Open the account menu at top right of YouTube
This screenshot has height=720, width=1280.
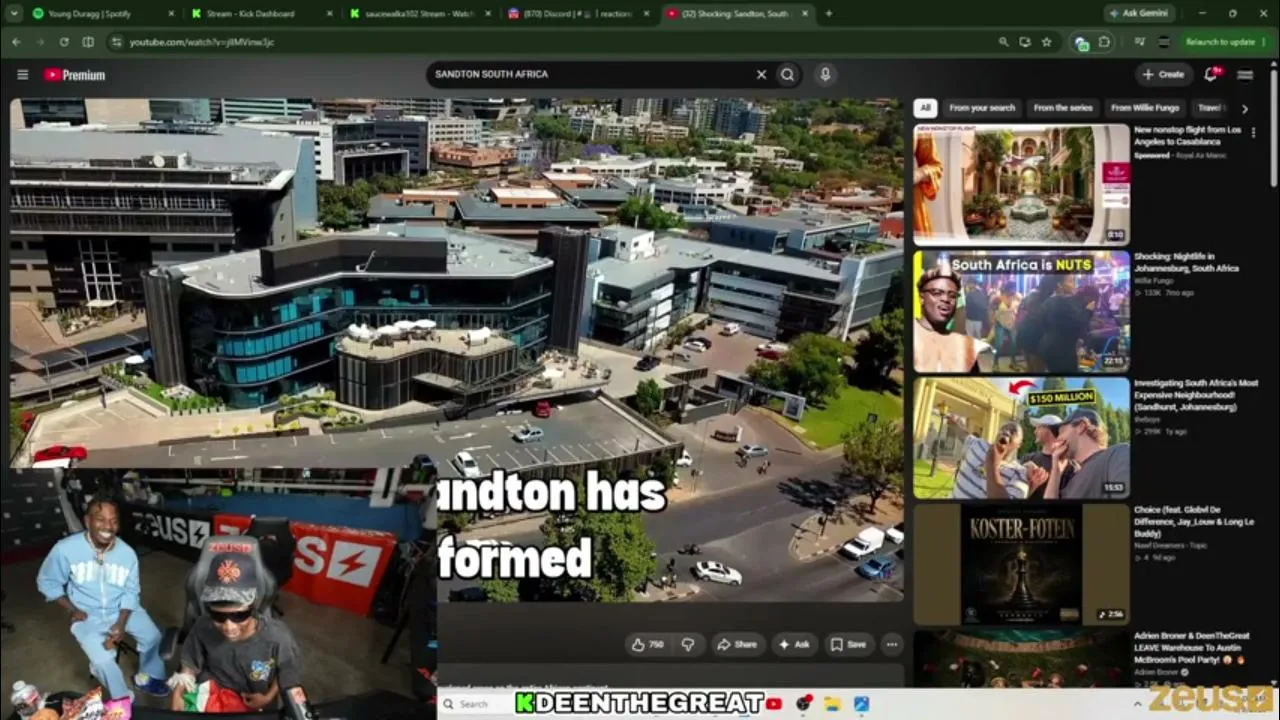click(1245, 74)
